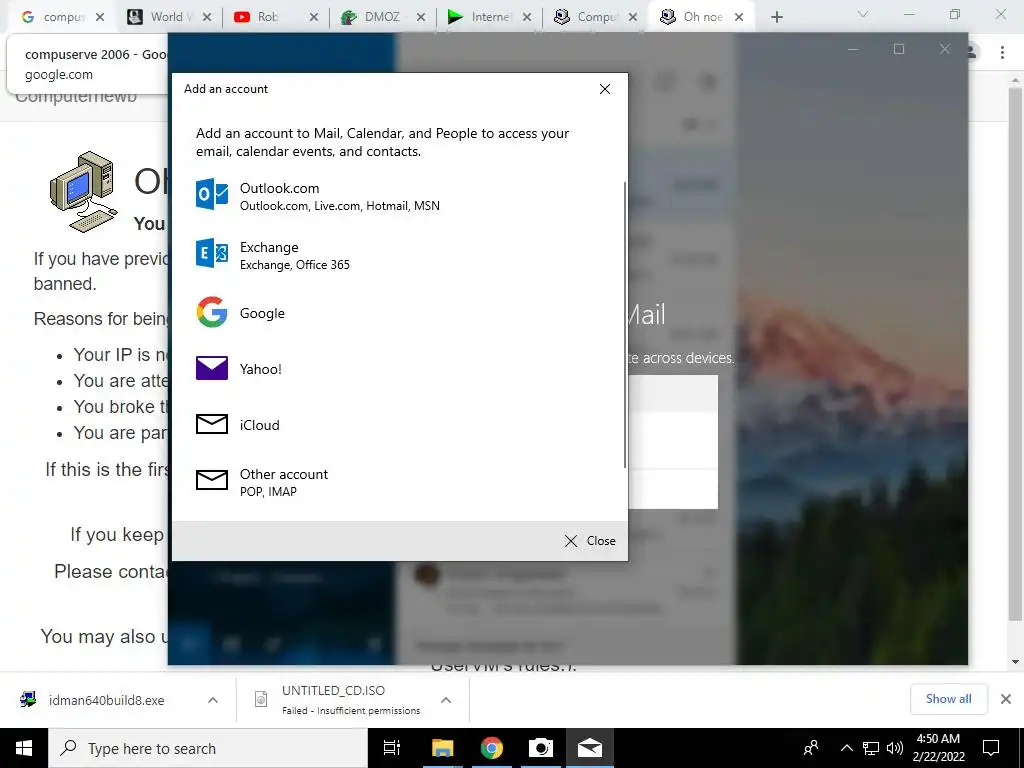Dismiss the downloads bar
1024x768 pixels.
[1006, 699]
